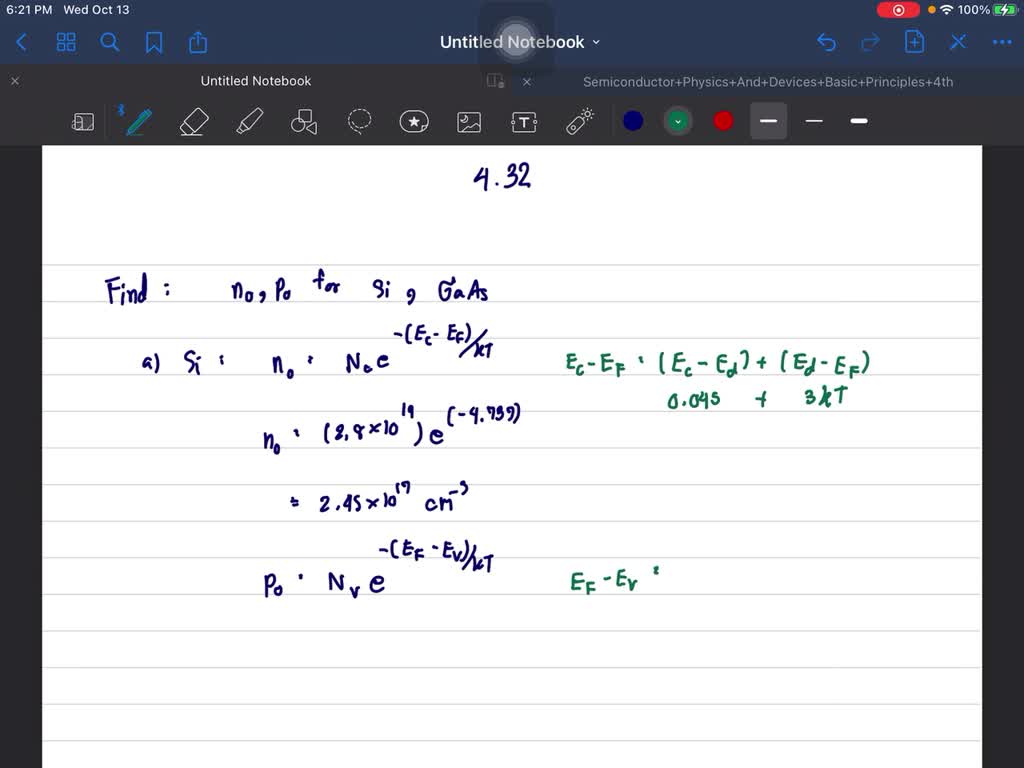Open the search tool
The height and width of the screenshot is (768, 1024).
point(109,42)
